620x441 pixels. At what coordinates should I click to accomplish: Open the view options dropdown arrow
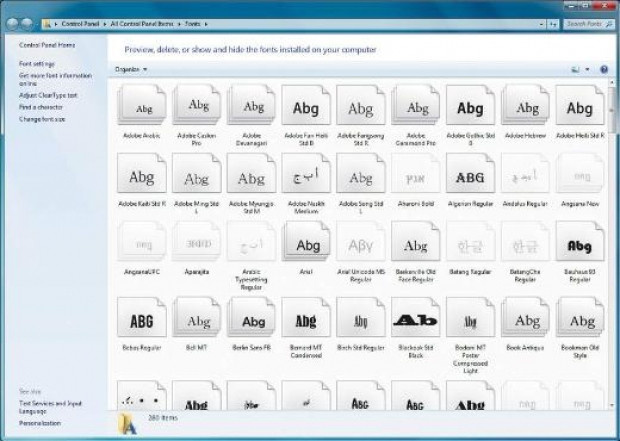(x=587, y=70)
